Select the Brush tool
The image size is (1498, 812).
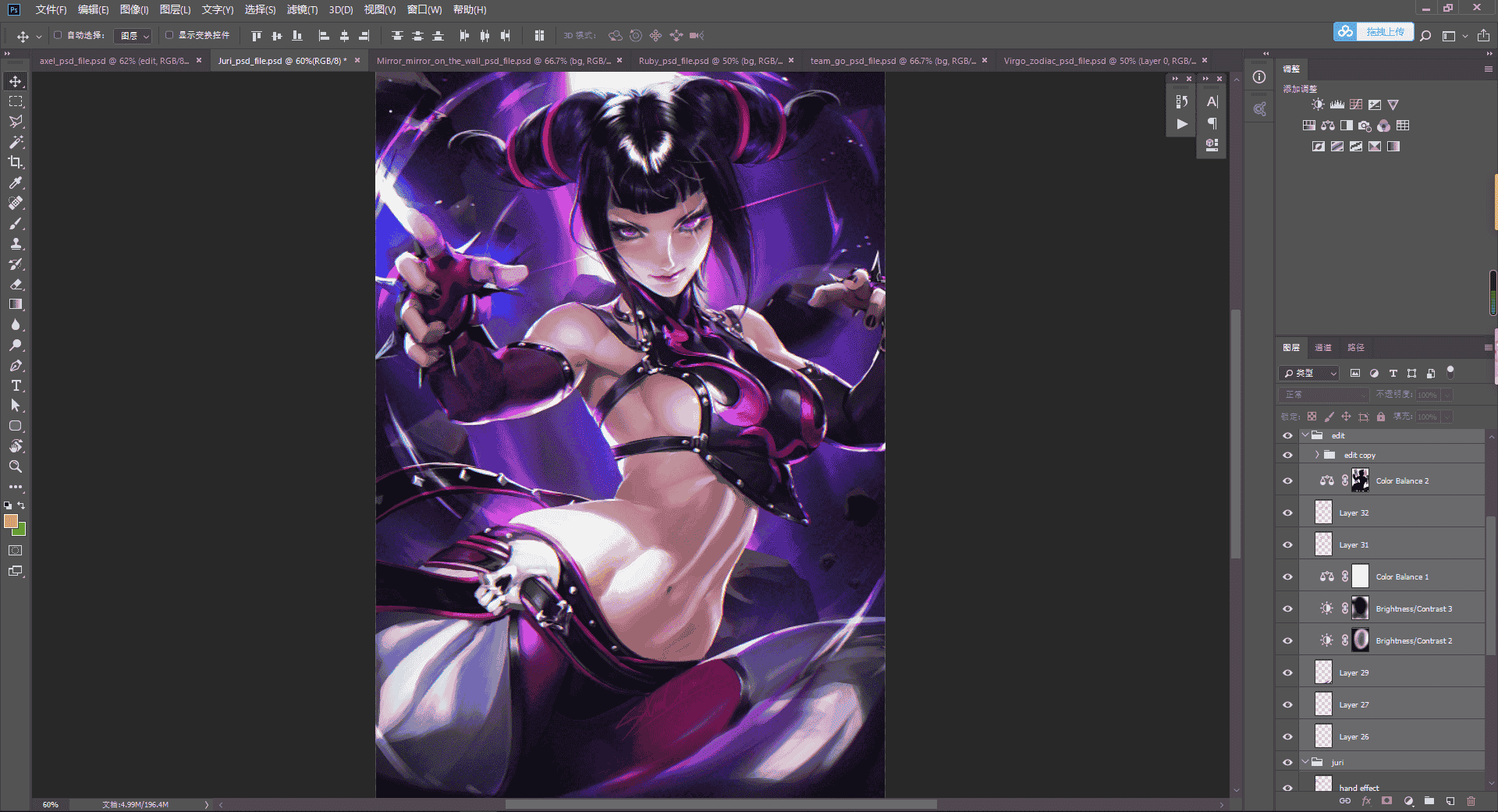[x=16, y=223]
